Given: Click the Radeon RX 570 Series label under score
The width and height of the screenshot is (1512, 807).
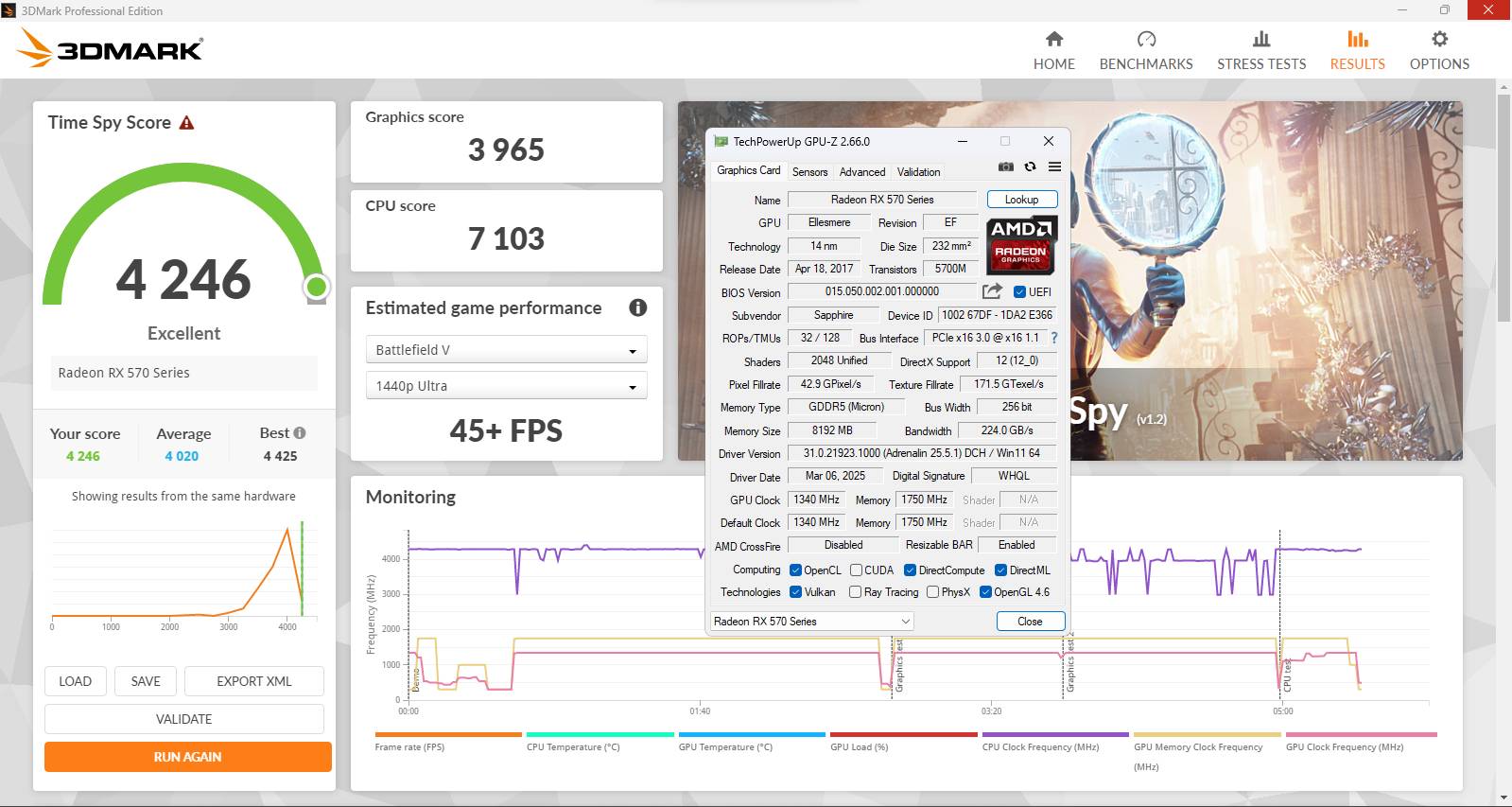Looking at the screenshot, I should point(124,373).
